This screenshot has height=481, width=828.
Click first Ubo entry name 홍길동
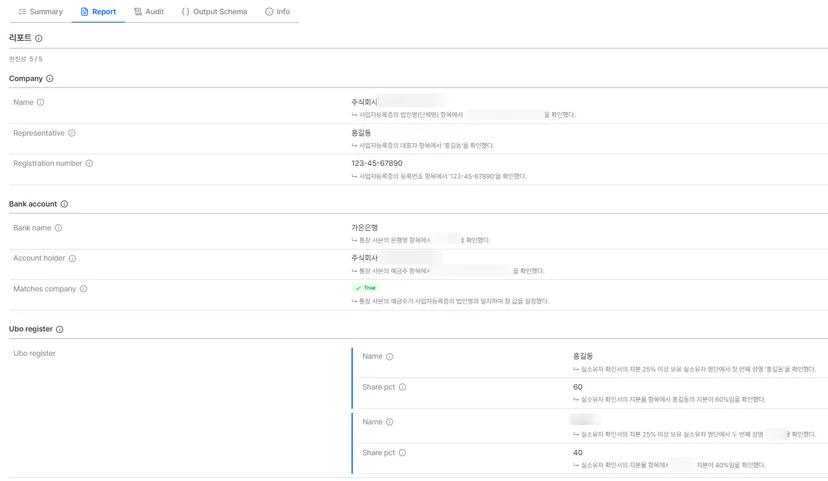pos(583,356)
